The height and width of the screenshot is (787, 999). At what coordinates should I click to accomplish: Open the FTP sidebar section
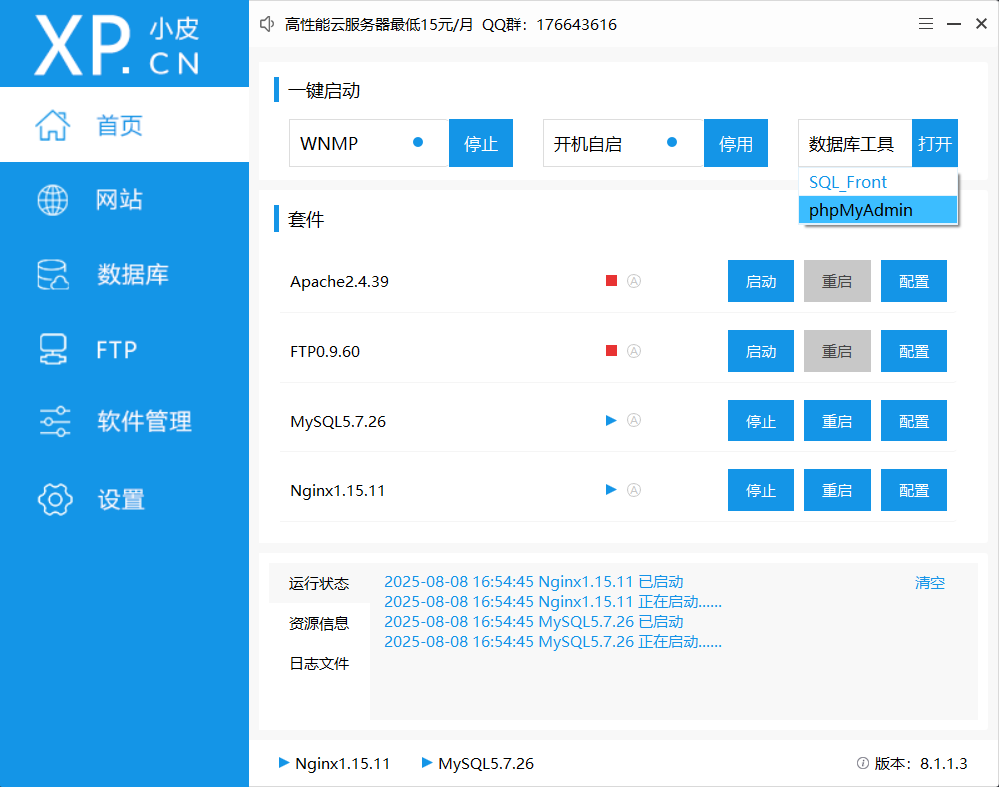(110, 349)
